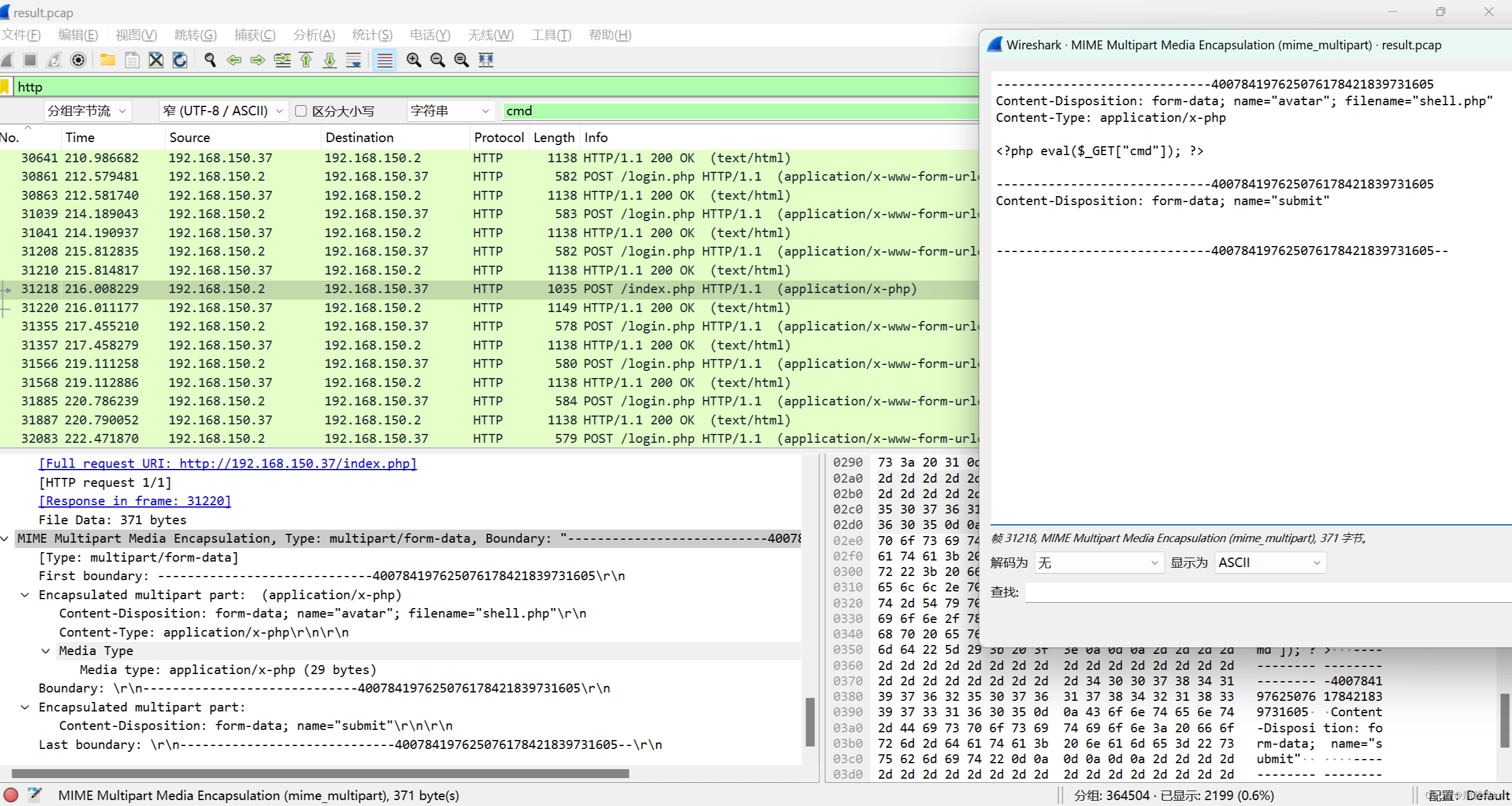The width and height of the screenshot is (1512, 806).
Task: Click the reload capture file icon
Action: tap(179, 60)
